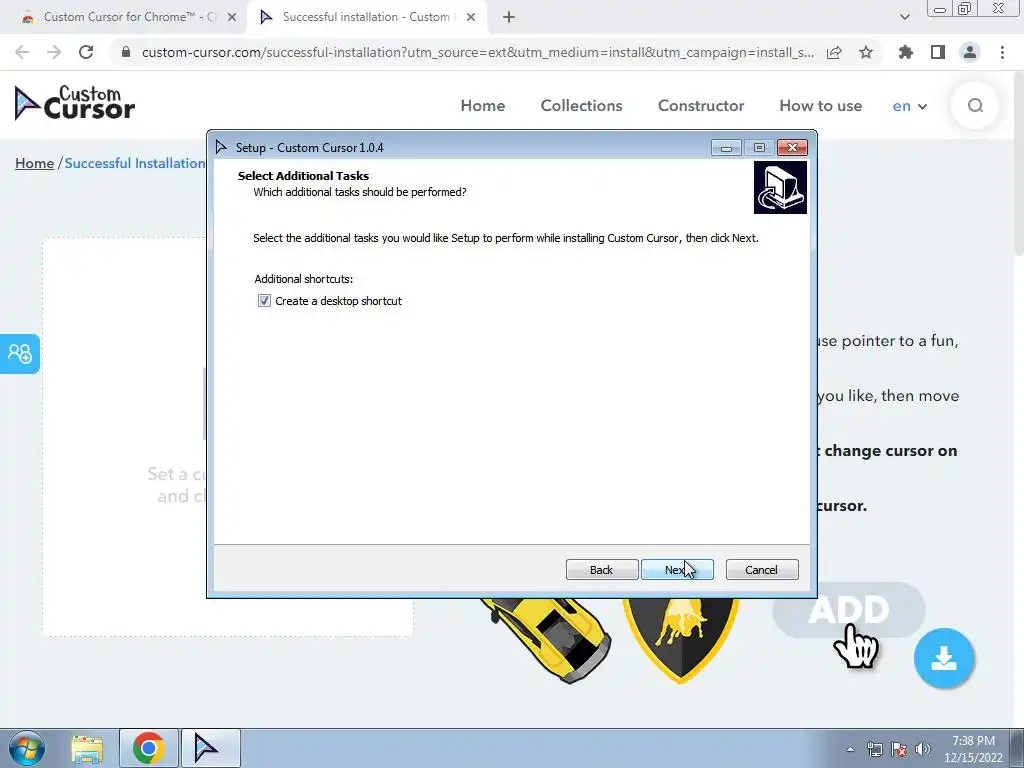Open File Explorer from the taskbar

pyautogui.click(x=87, y=749)
